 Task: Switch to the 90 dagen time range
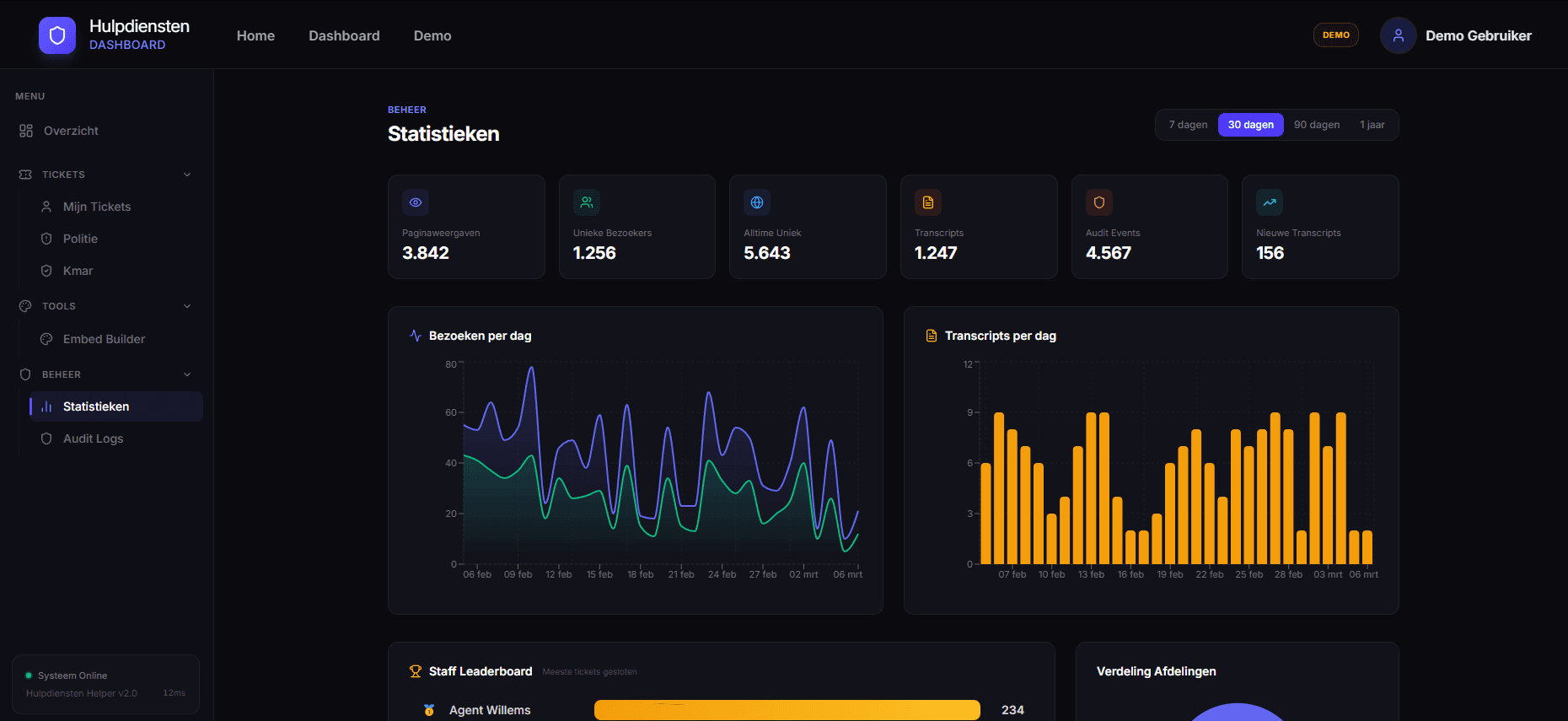click(1316, 125)
